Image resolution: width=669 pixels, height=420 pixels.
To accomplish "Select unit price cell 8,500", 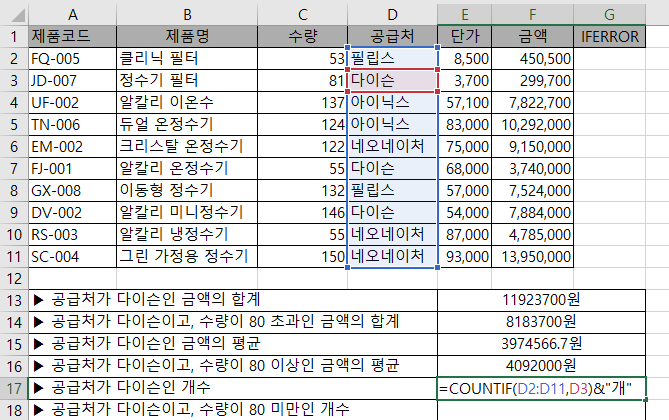I will pos(465,58).
